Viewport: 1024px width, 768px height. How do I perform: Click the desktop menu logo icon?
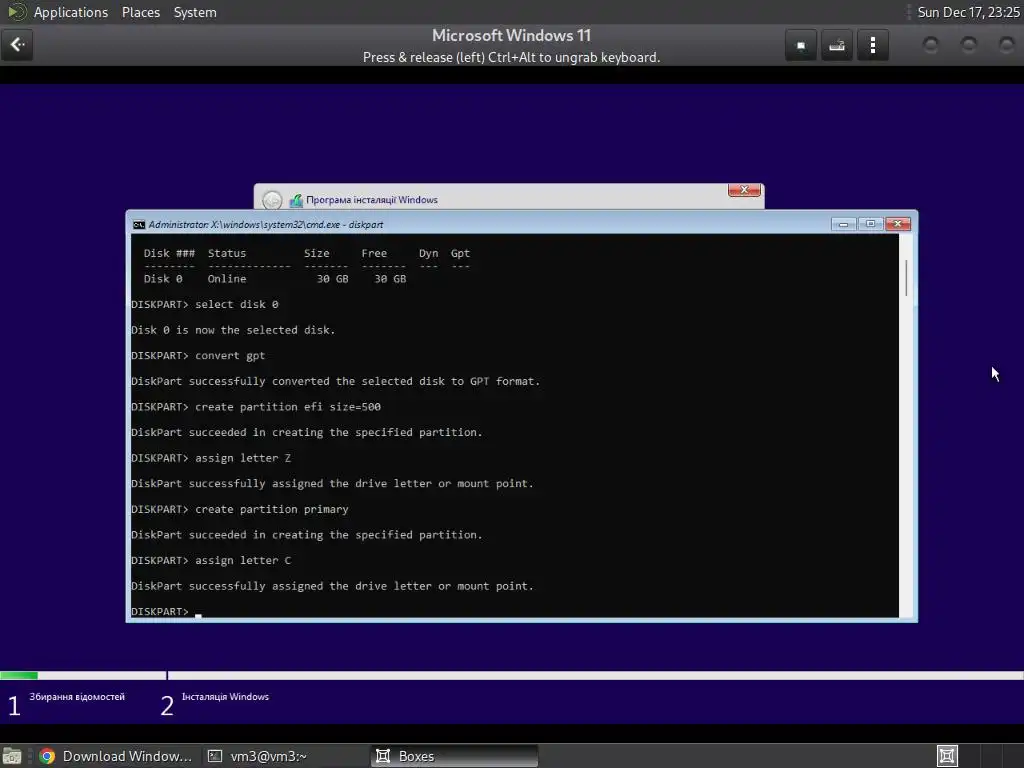coord(16,12)
